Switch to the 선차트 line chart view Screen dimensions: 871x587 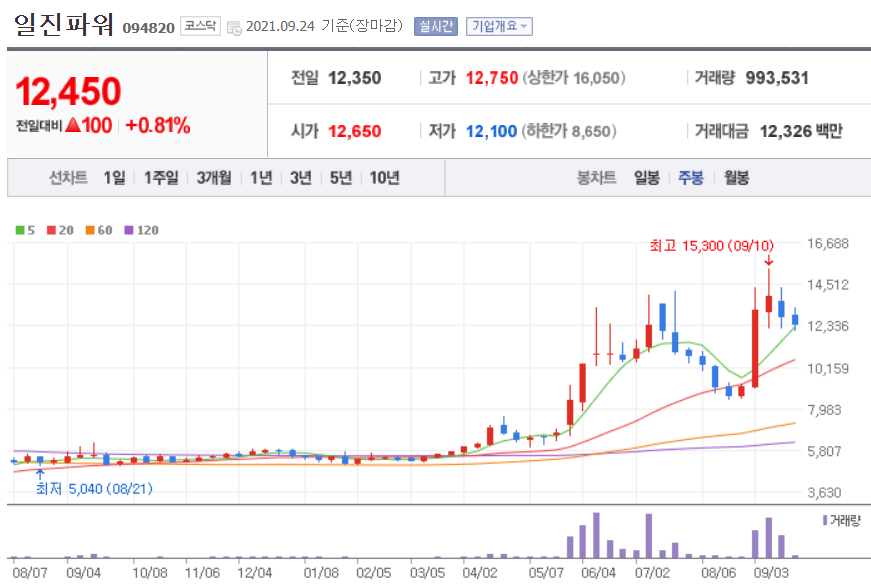coord(68,177)
